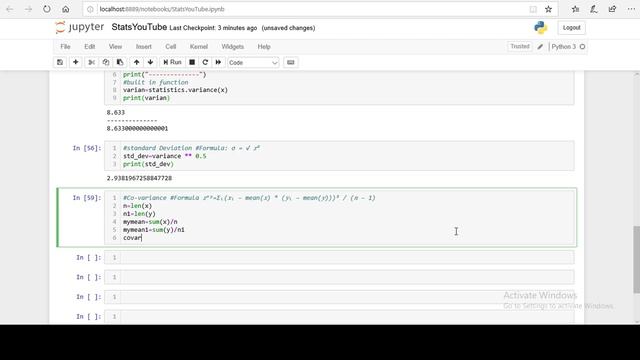The image size is (640, 360).
Task: Click the varian=statistics.variance(x) line
Action: click(176, 90)
